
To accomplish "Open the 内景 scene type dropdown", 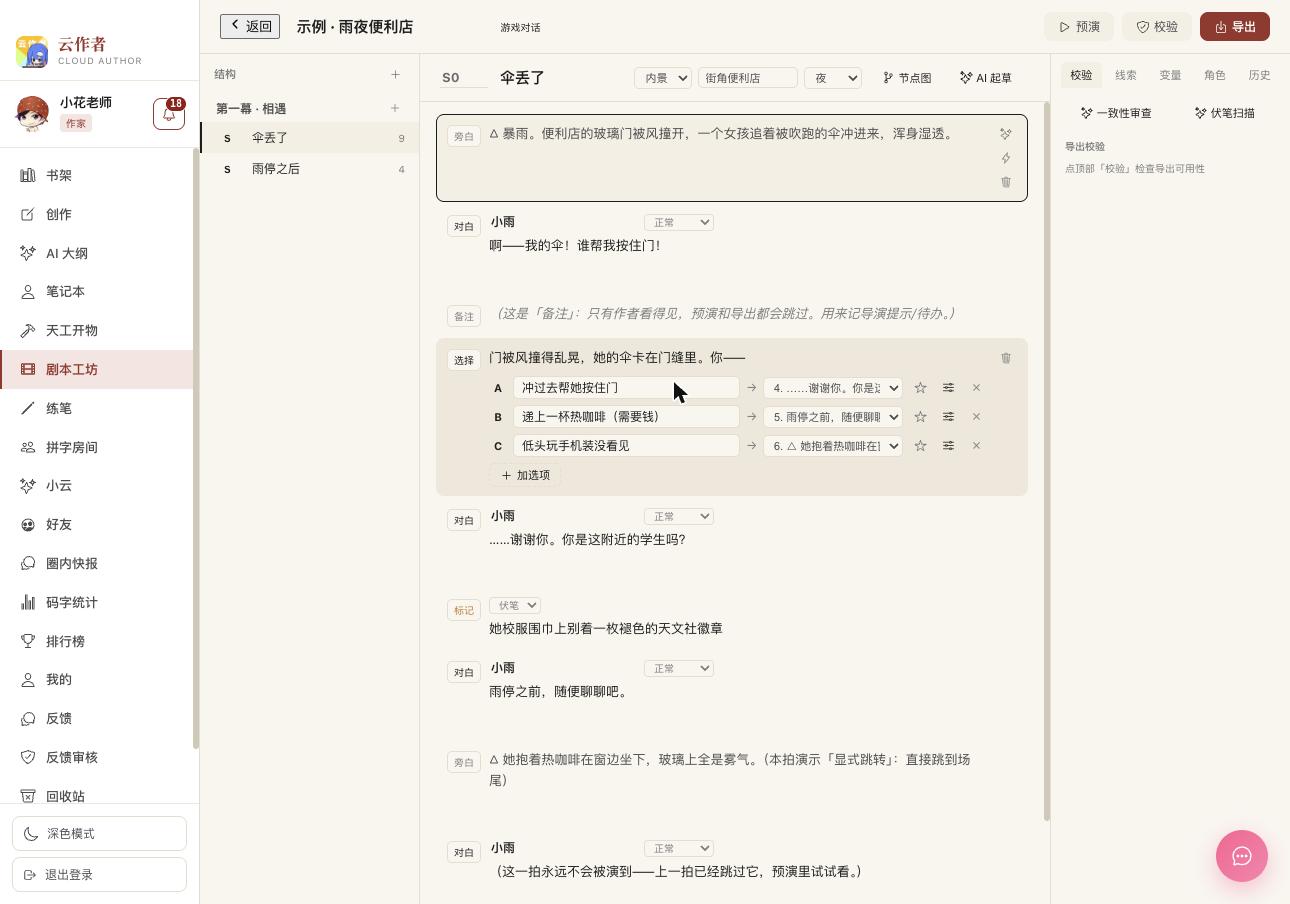I will (x=663, y=77).
